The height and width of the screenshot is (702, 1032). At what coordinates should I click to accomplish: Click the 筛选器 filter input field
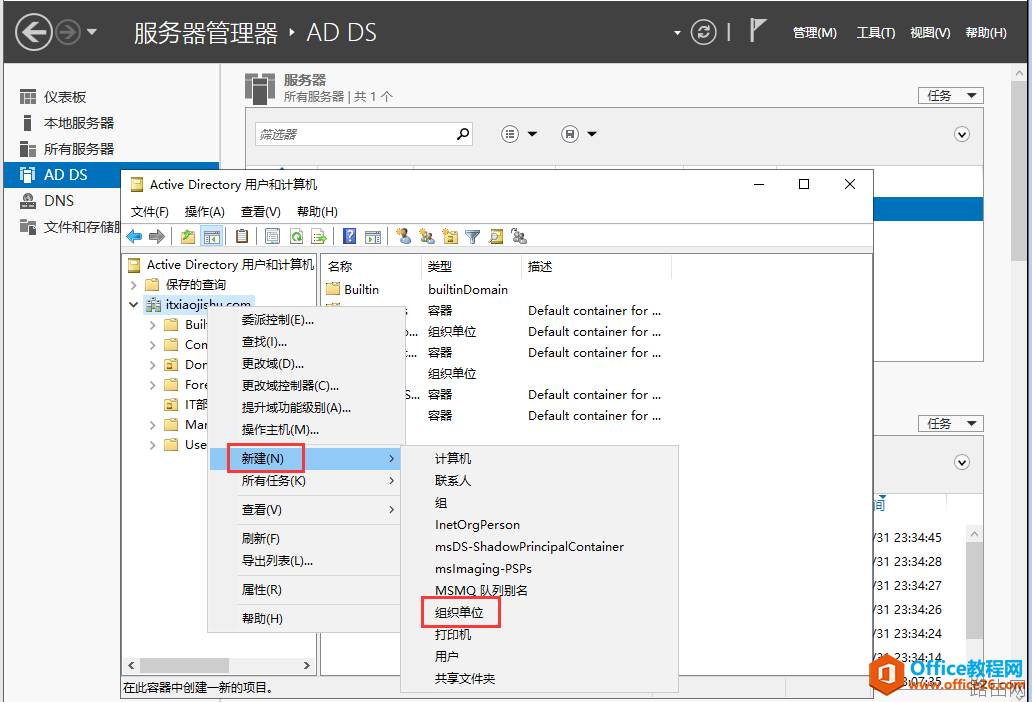(x=355, y=134)
